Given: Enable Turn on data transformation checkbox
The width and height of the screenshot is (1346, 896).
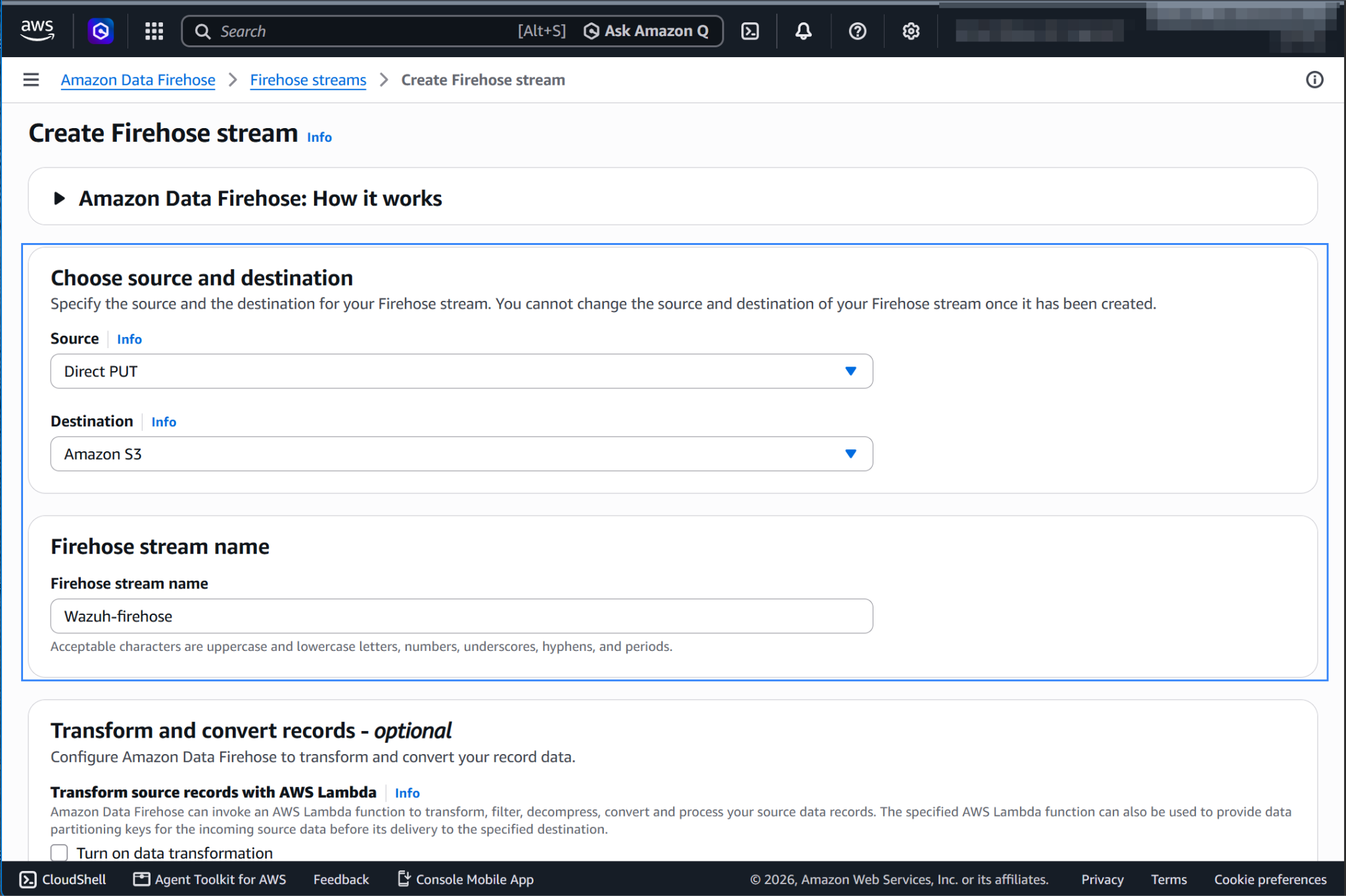Looking at the screenshot, I should (x=59, y=853).
